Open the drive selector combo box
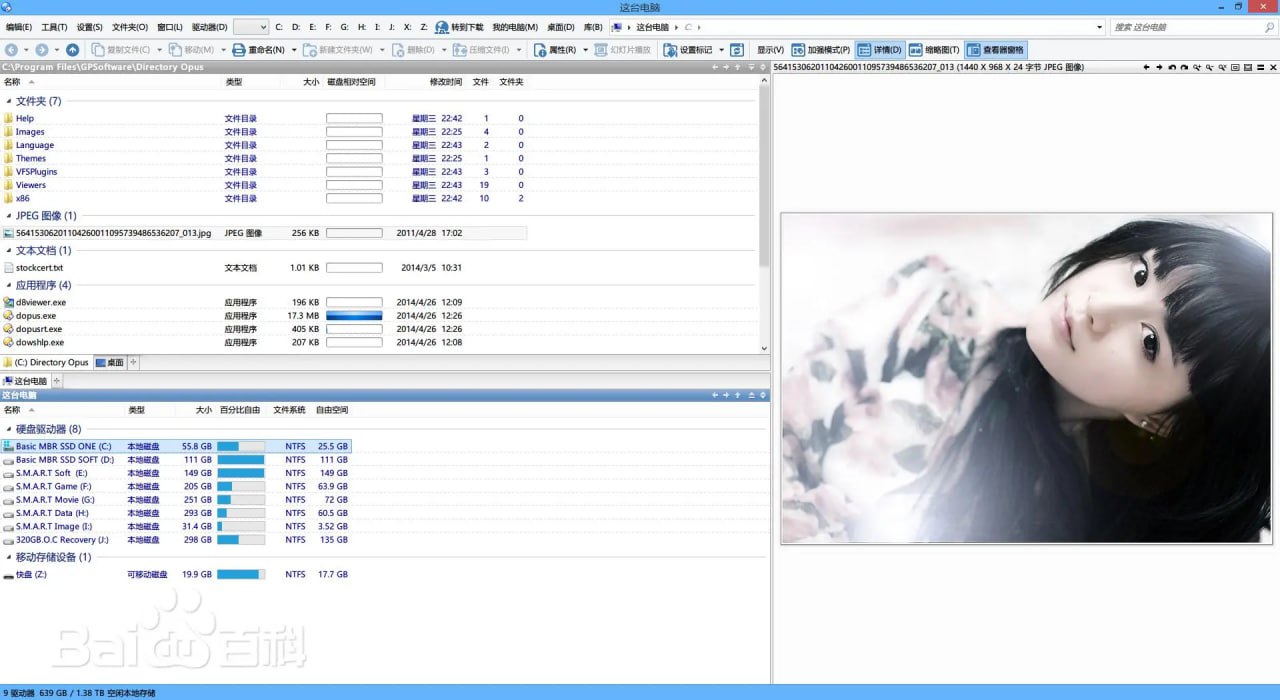Image resolution: width=1280 pixels, height=700 pixels. click(250, 27)
